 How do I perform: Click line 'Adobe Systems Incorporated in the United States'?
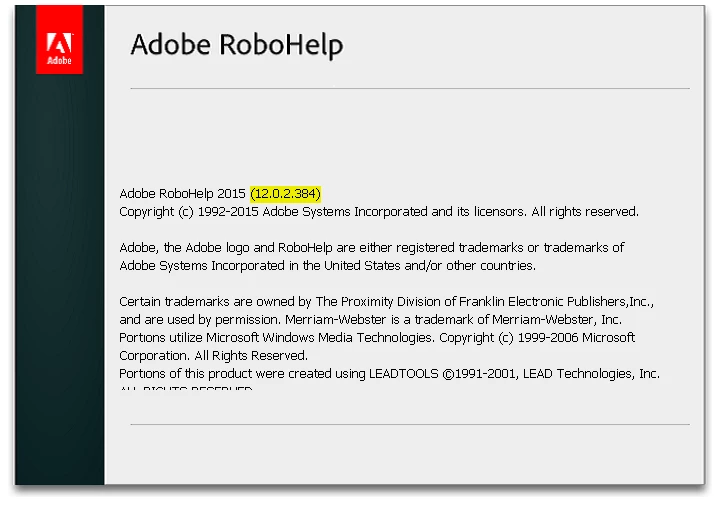coord(327,265)
